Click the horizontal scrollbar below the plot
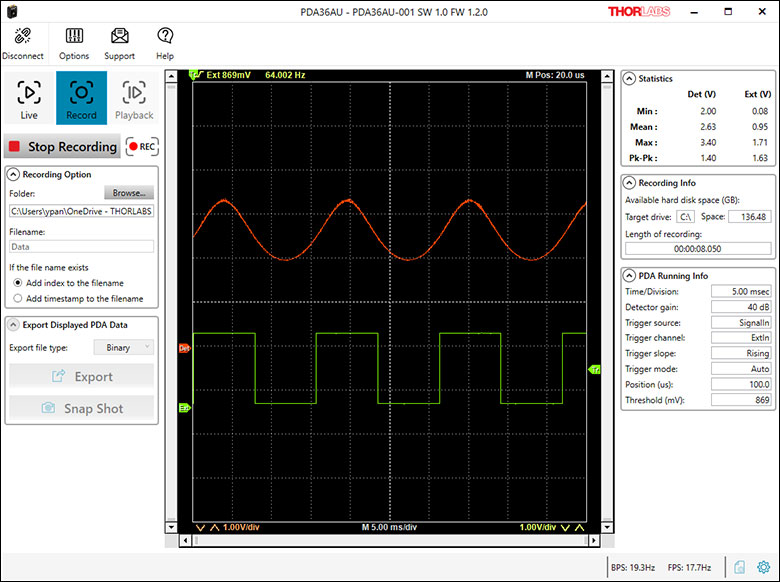780x582 pixels. [390, 540]
